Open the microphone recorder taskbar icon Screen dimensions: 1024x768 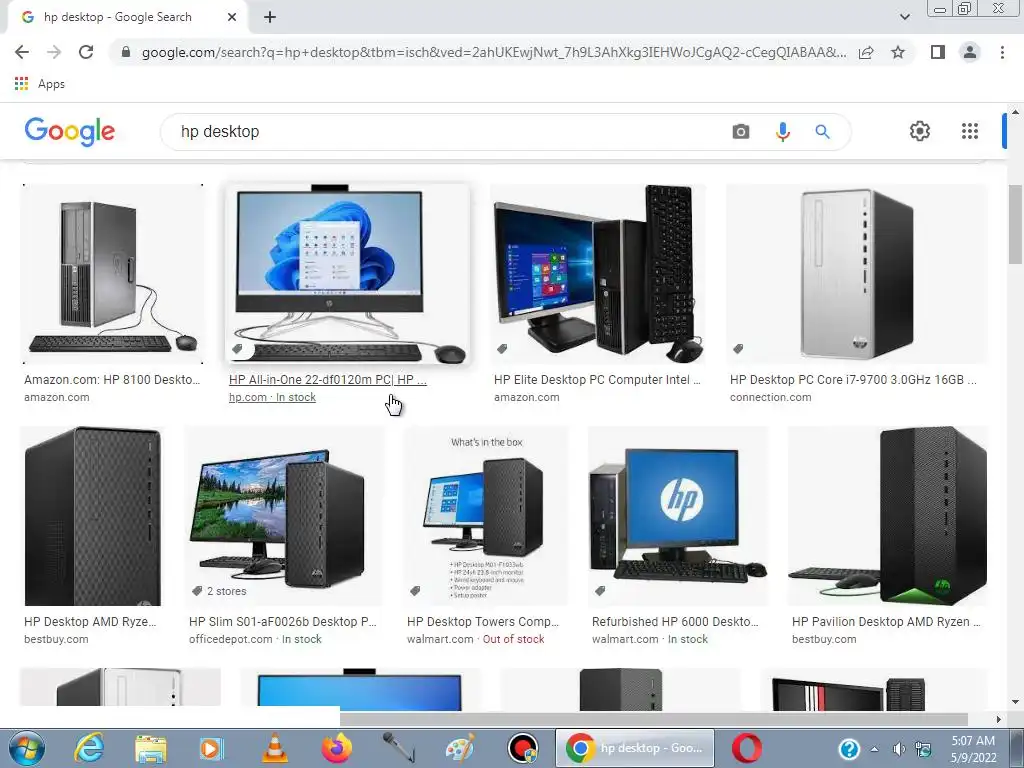click(x=399, y=748)
